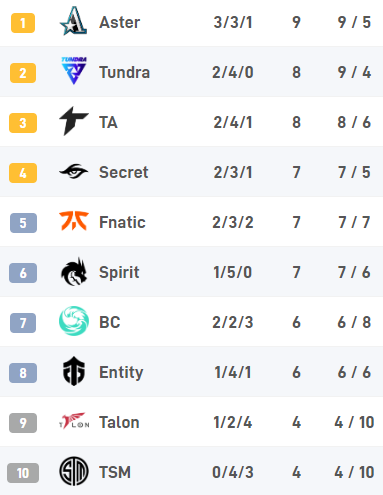Select the Talon team name

[119, 422]
